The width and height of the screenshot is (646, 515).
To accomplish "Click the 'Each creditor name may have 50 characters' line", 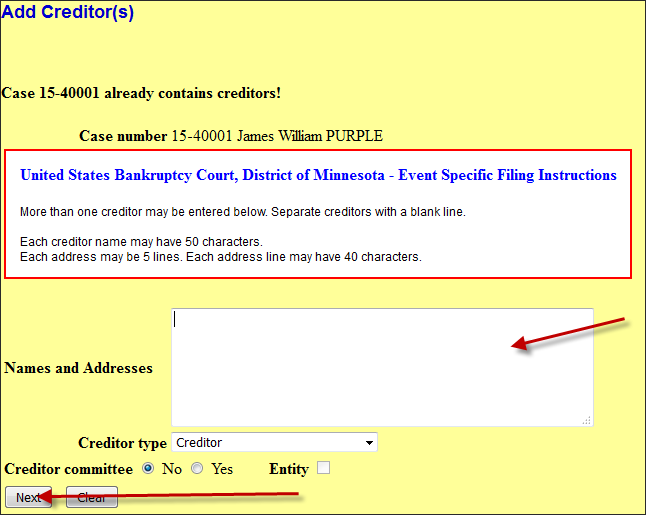I will (141, 241).
